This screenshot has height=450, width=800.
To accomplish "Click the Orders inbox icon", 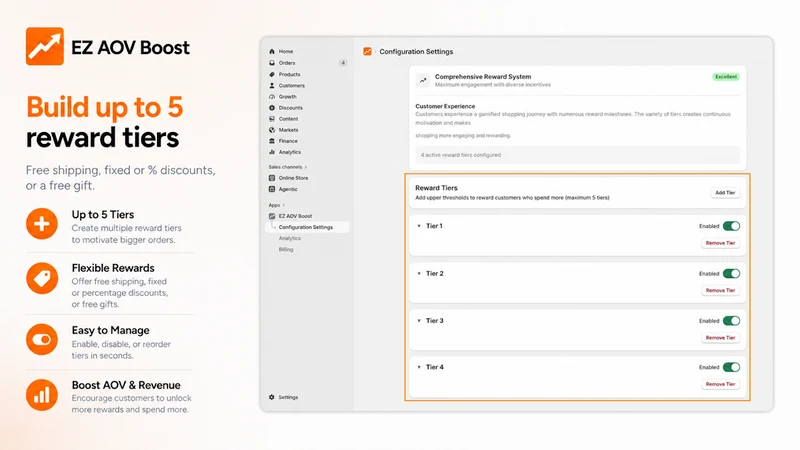I will (272, 63).
